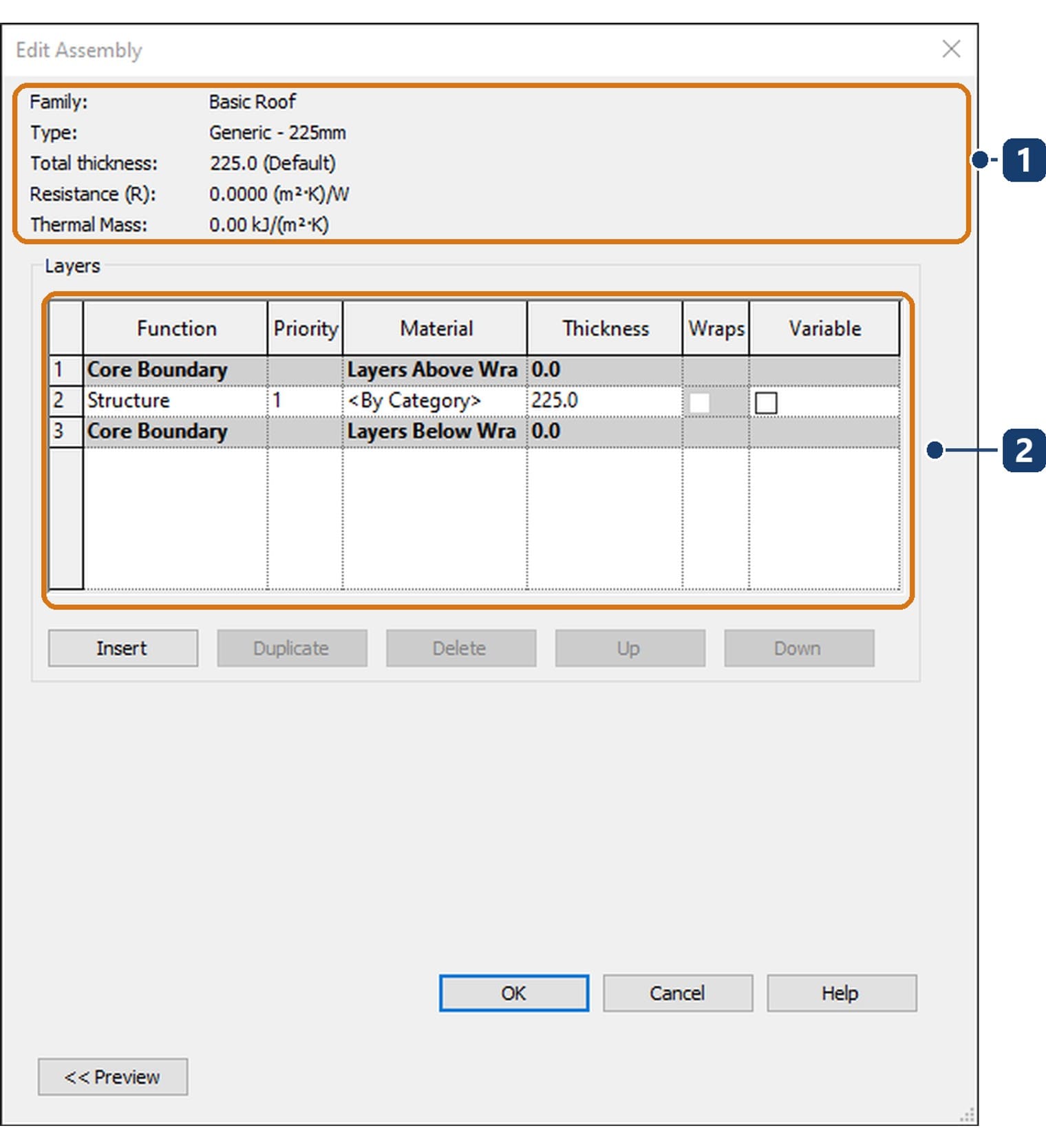Select row number 2 header

click(66, 401)
